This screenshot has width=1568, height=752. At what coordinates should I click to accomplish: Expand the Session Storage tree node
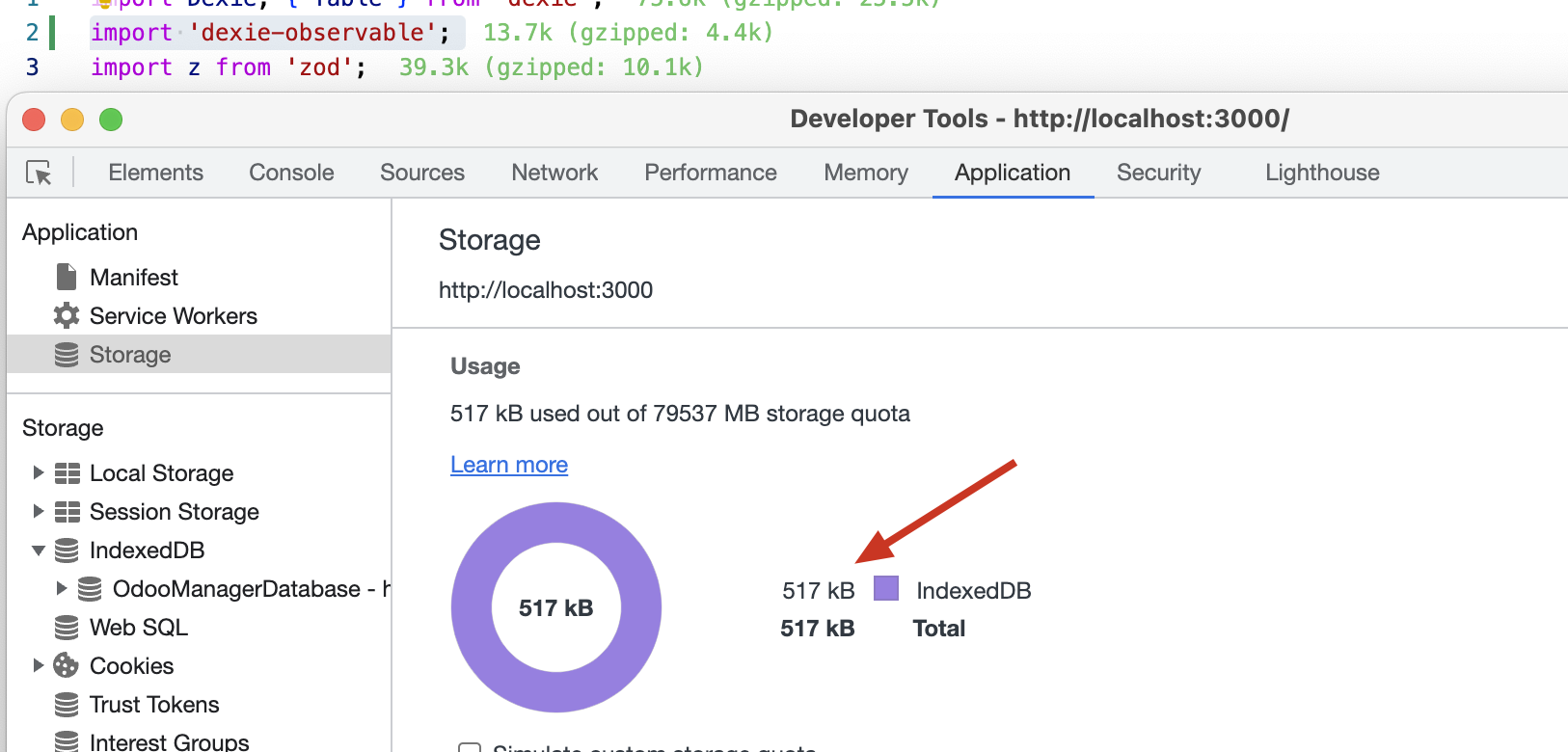[x=39, y=511]
